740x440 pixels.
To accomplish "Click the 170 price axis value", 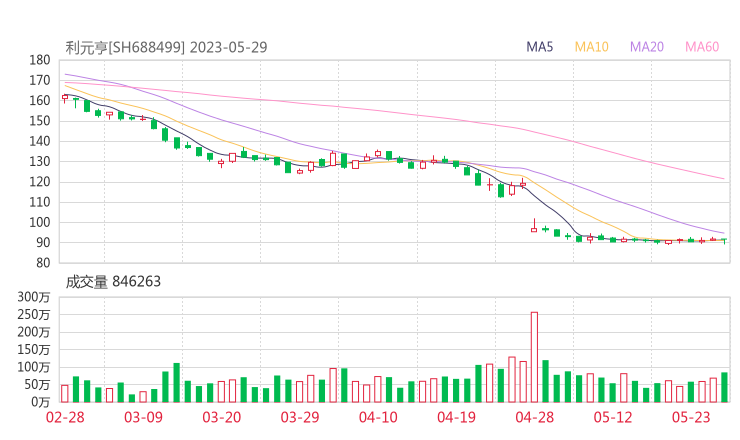I will coord(40,80).
